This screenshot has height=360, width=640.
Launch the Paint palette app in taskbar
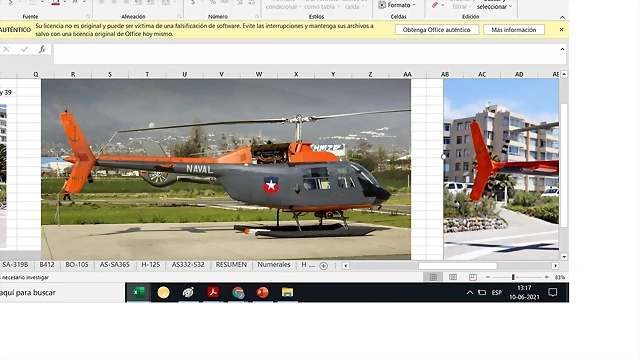[x=188, y=292]
